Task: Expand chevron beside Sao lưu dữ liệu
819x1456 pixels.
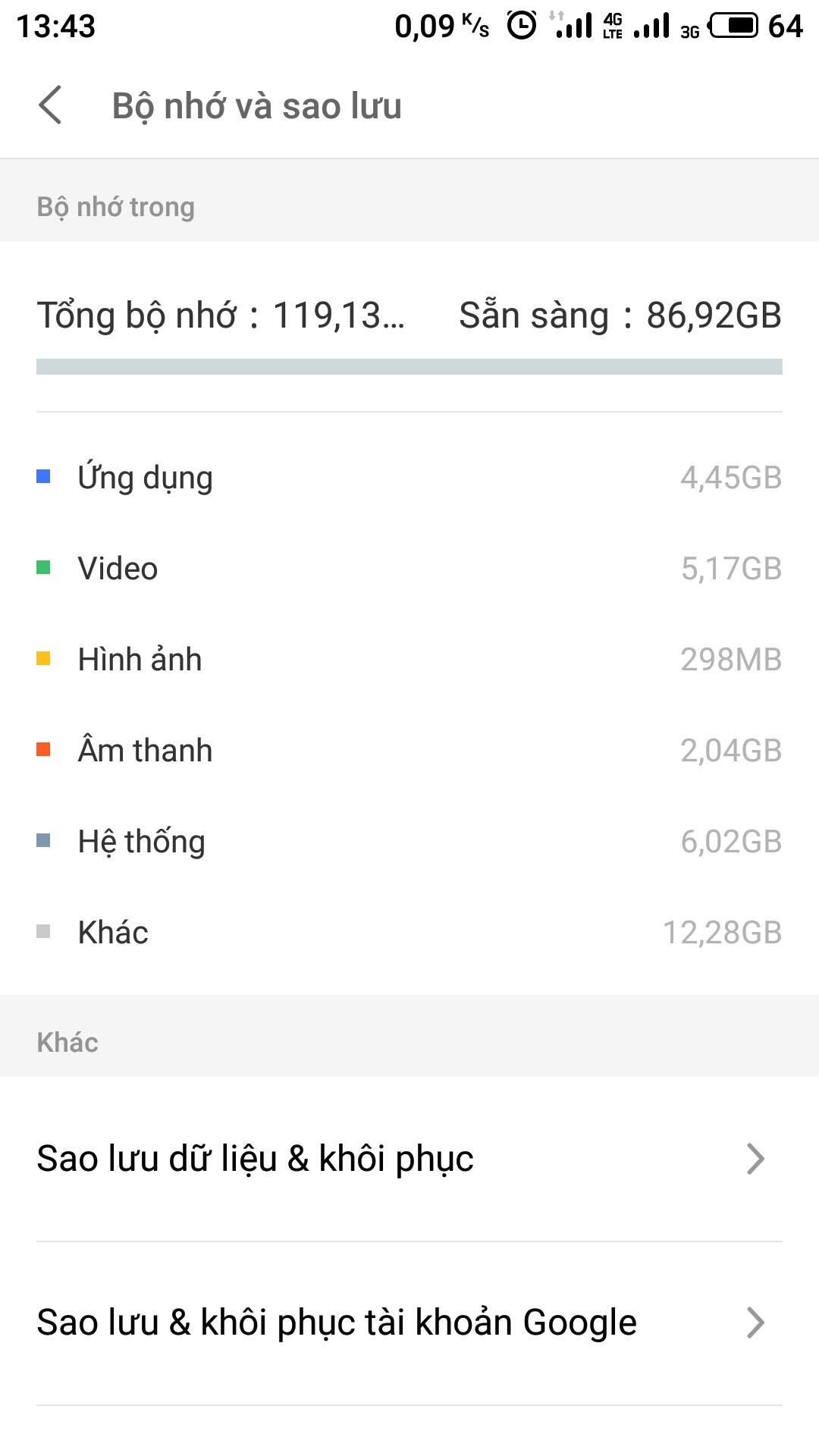Action: (755, 1159)
